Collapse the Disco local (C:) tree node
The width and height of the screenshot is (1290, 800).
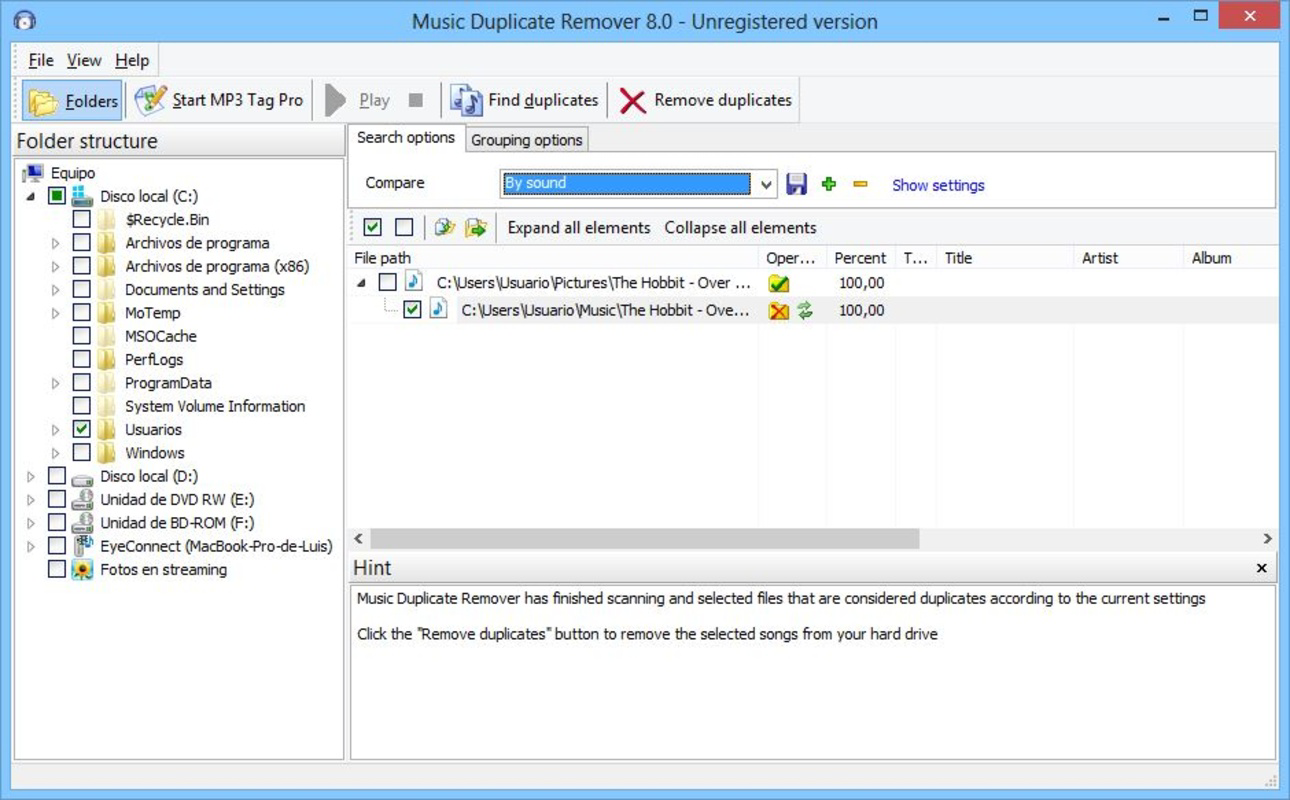[x=31, y=197]
